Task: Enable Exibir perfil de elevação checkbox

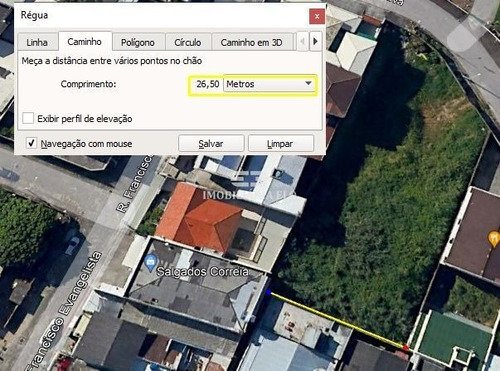Action: click(28, 118)
